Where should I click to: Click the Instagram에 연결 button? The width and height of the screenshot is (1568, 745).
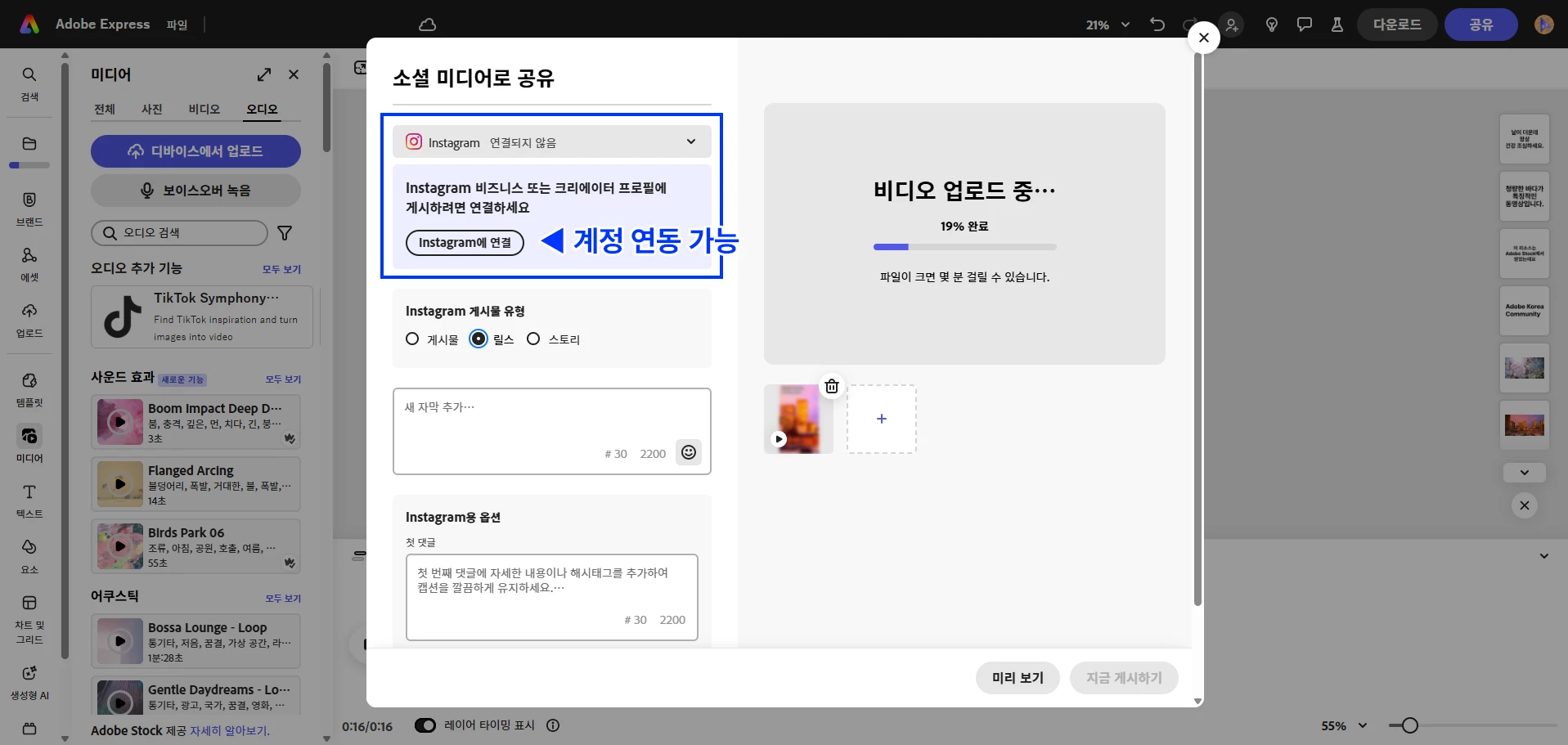(465, 243)
